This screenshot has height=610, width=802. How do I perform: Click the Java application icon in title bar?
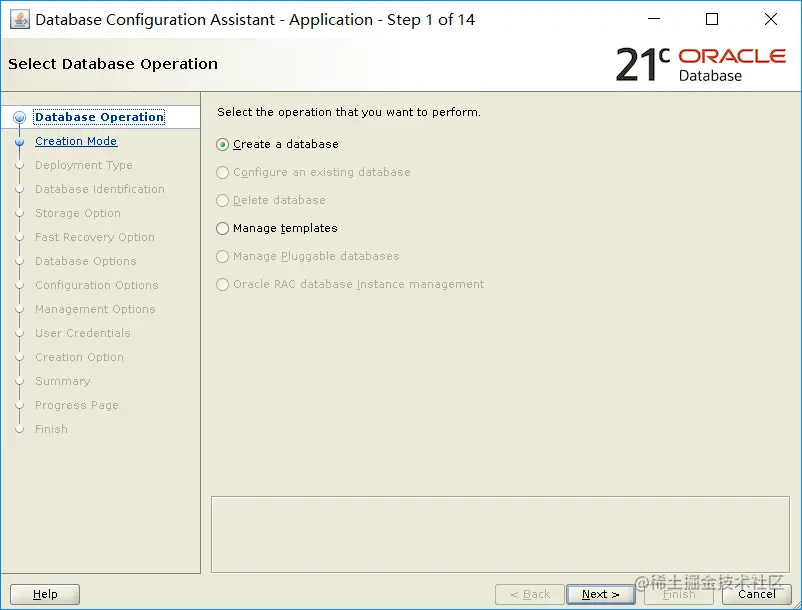coord(19,20)
